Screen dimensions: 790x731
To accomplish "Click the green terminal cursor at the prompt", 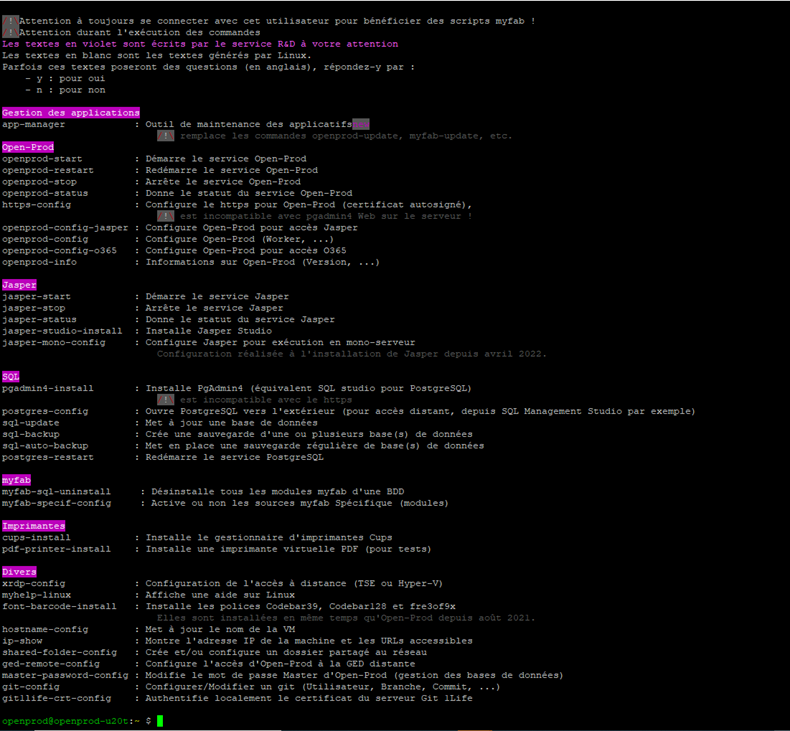I will click(160, 721).
